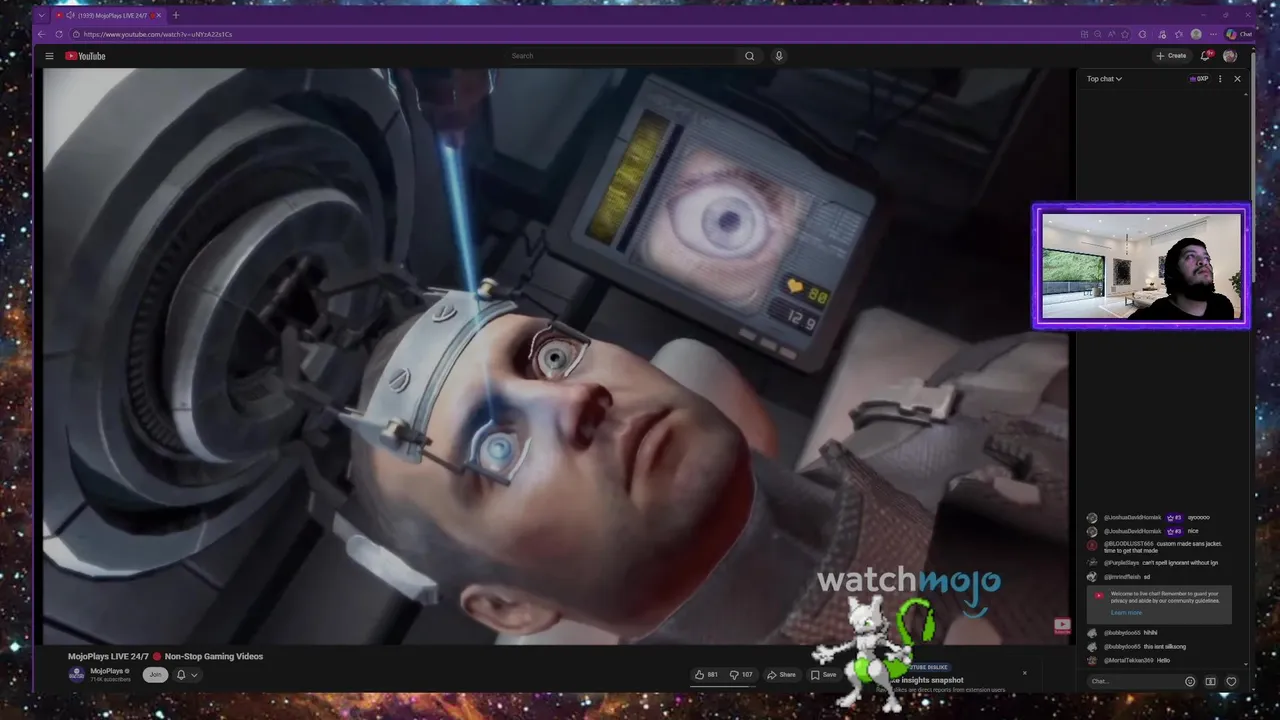The height and width of the screenshot is (720, 1280).
Task: Open a new browser tab
Action: [176, 15]
